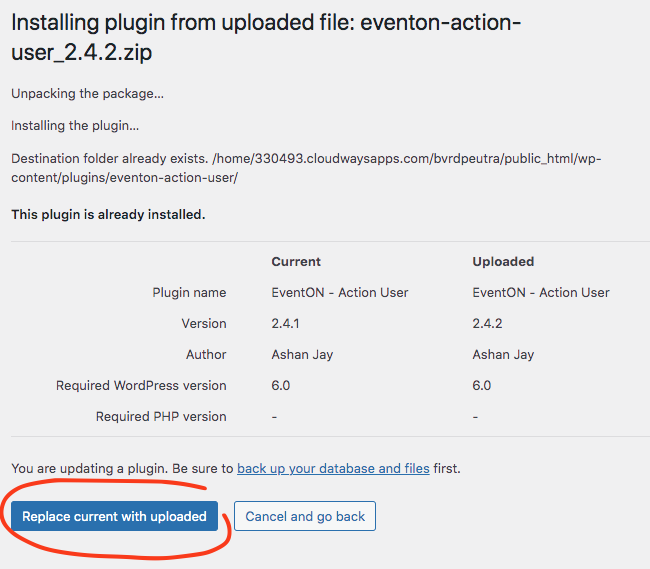The image size is (650, 569).
Task: Click 'EventON - Action User' in Uploaded column
Action: [x=541, y=293]
